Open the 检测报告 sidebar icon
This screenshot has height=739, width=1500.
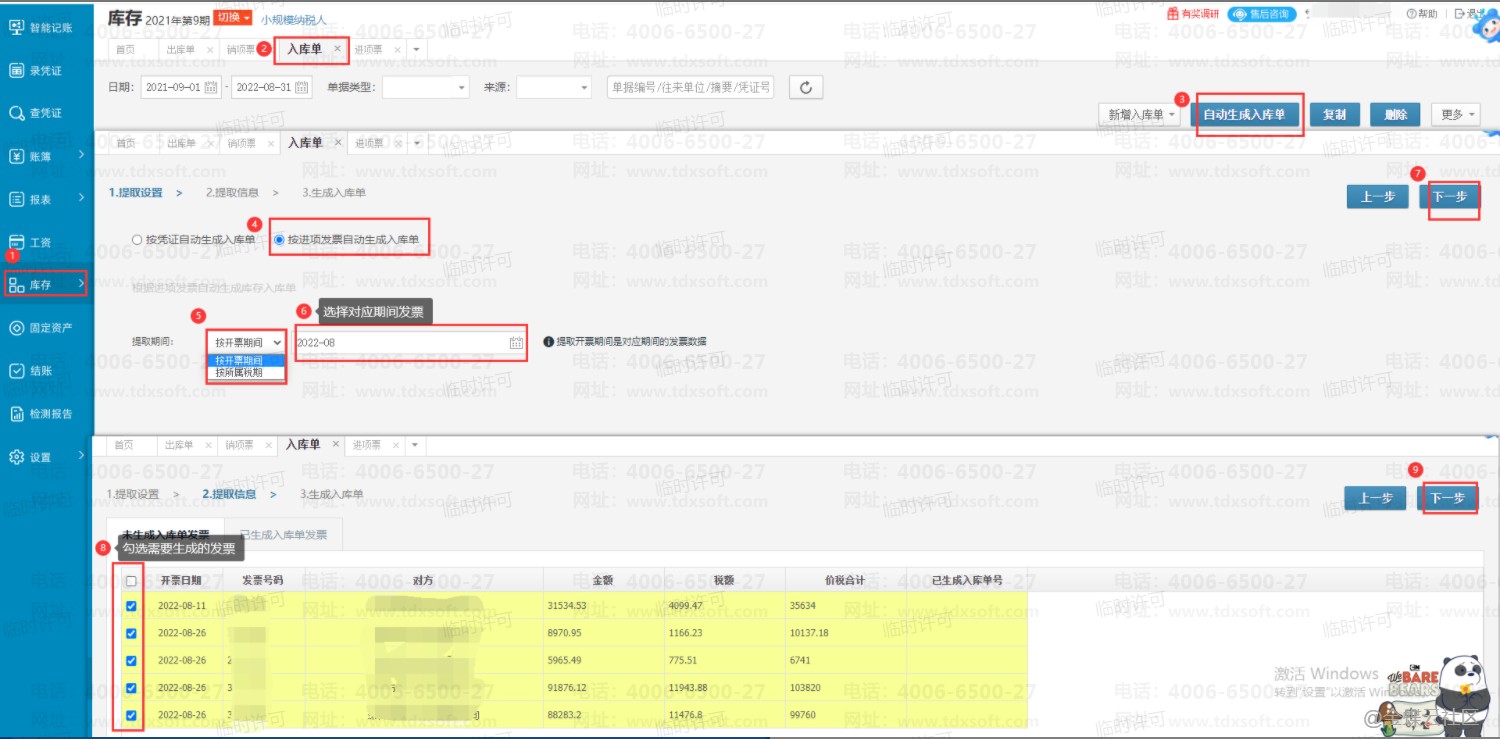(x=17, y=414)
